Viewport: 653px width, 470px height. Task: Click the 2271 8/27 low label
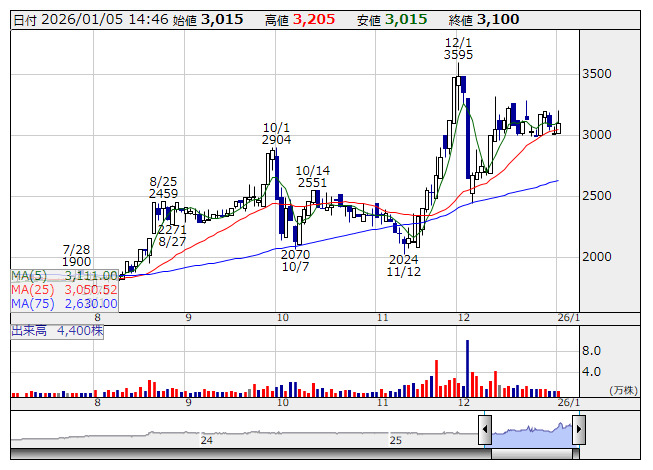pos(172,236)
